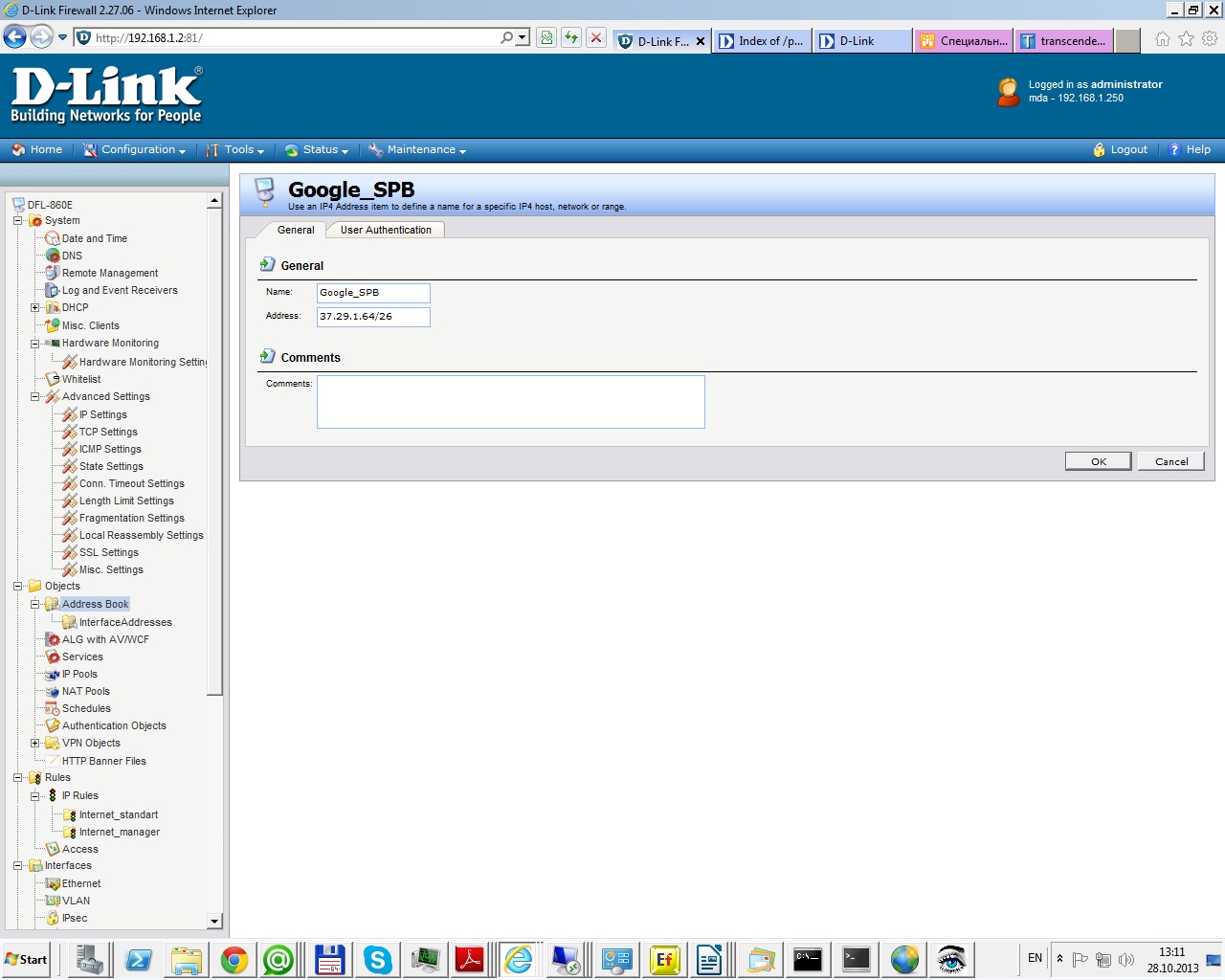
Task: Collapse the Hardware Monitoring node
Action: (x=34, y=344)
